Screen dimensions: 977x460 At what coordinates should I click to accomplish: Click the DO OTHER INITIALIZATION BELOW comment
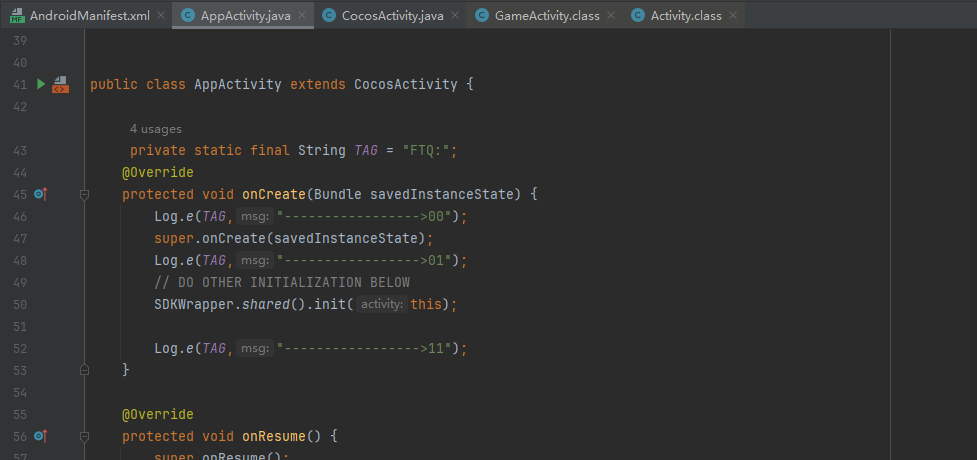[x=282, y=282]
